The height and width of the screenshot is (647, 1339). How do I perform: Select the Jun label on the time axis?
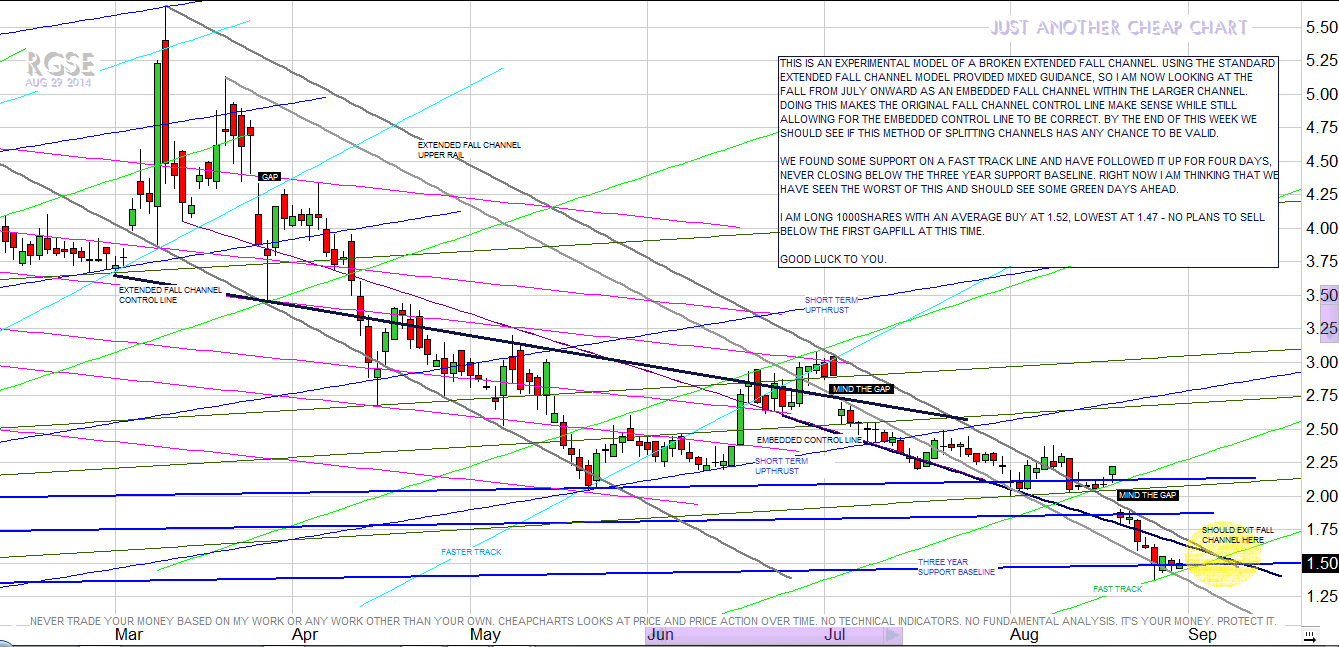click(661, 635)
